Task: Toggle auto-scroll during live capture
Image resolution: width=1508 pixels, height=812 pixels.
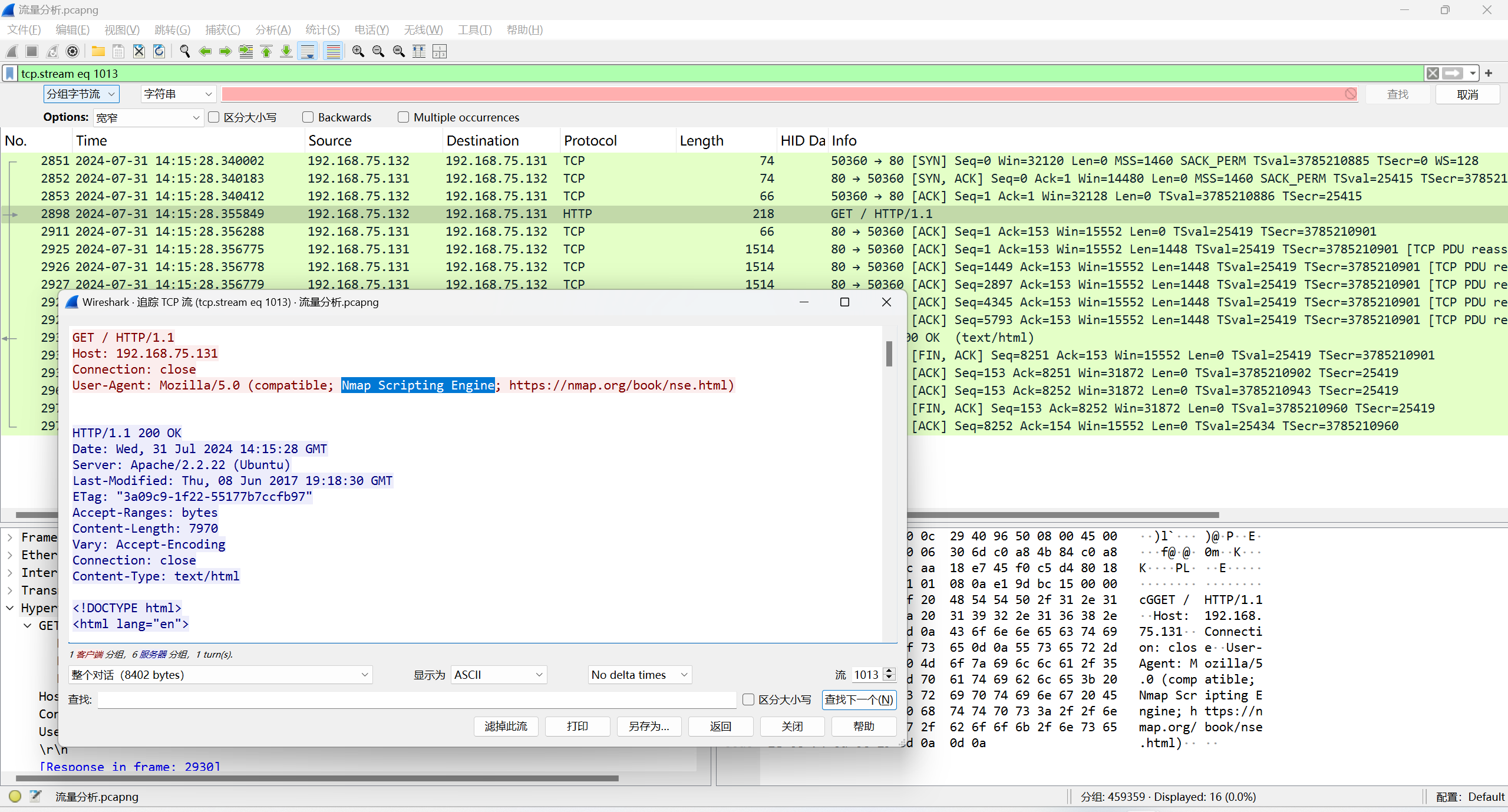Action: pos(308,52)
